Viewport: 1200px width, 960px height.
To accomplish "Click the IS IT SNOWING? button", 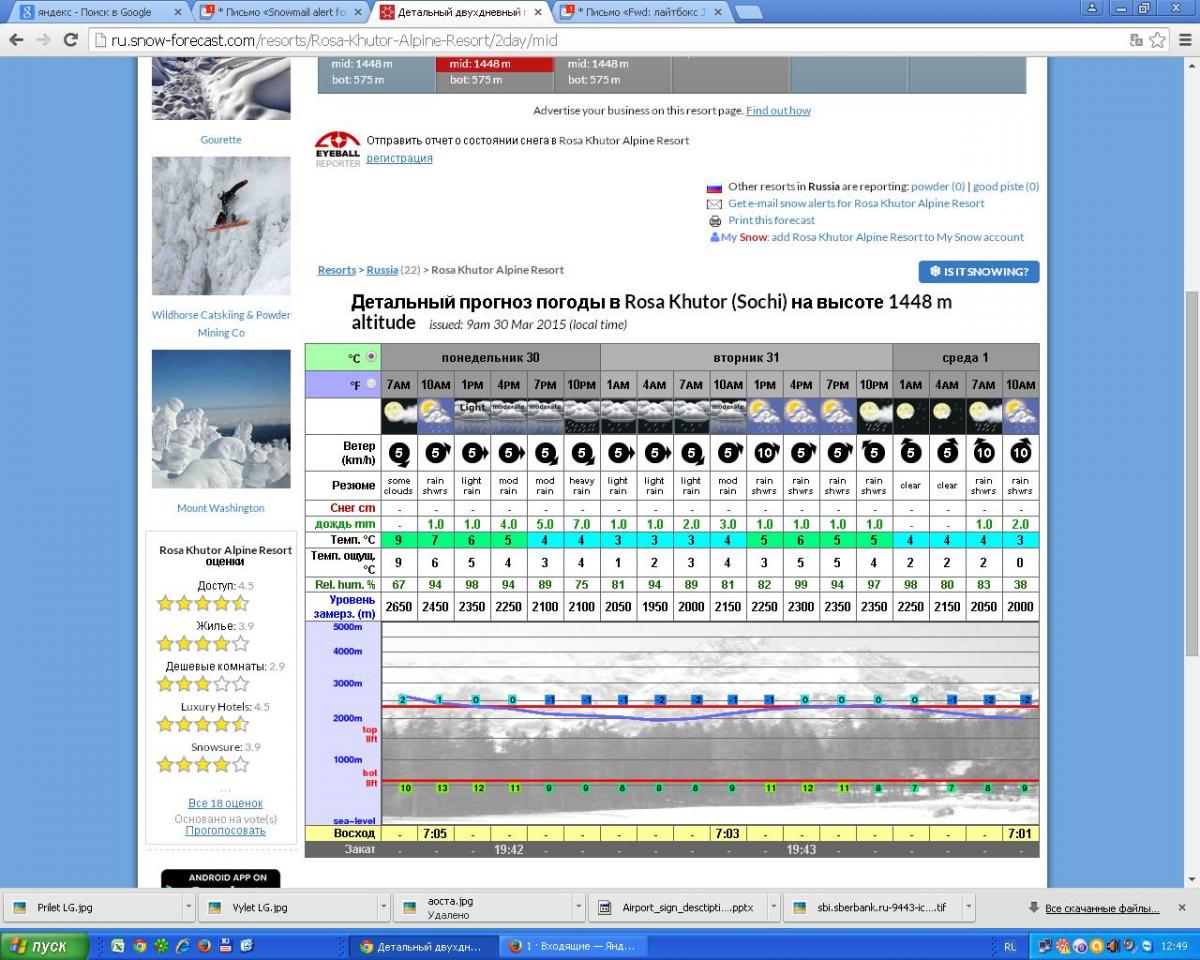I will (x=979, y=272).
